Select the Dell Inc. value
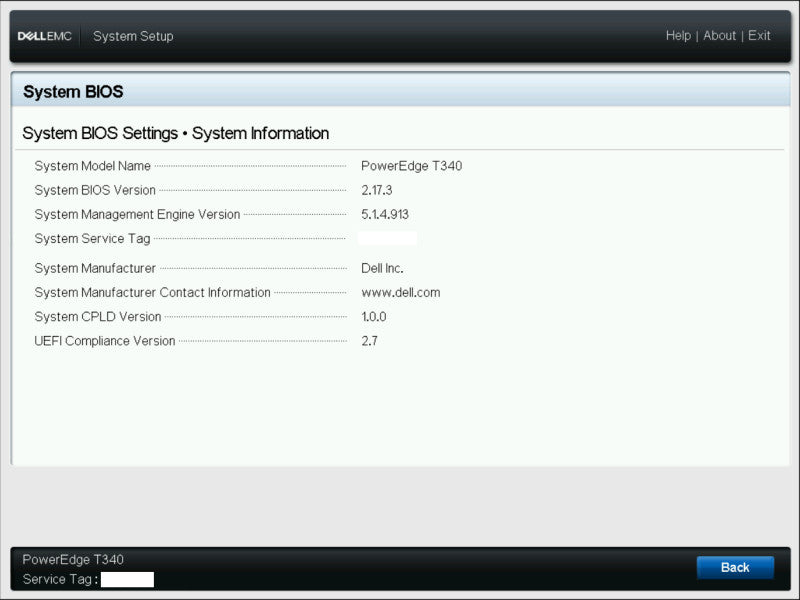The height and width of the screenshot is (600, 800). (x=382, y=268)
